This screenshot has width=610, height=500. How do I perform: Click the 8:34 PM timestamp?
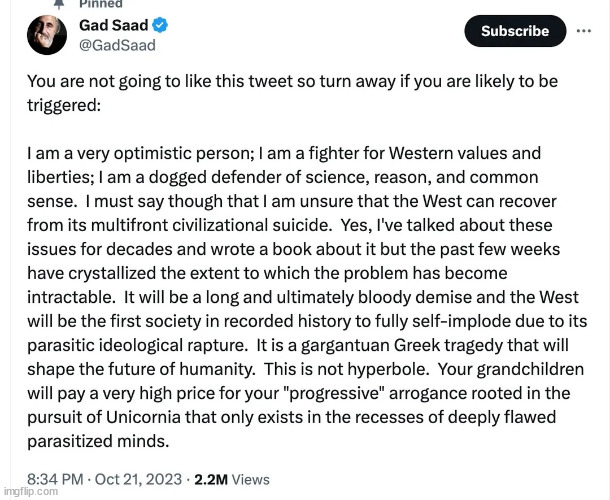pyautogui.click(x=55, y=479)
